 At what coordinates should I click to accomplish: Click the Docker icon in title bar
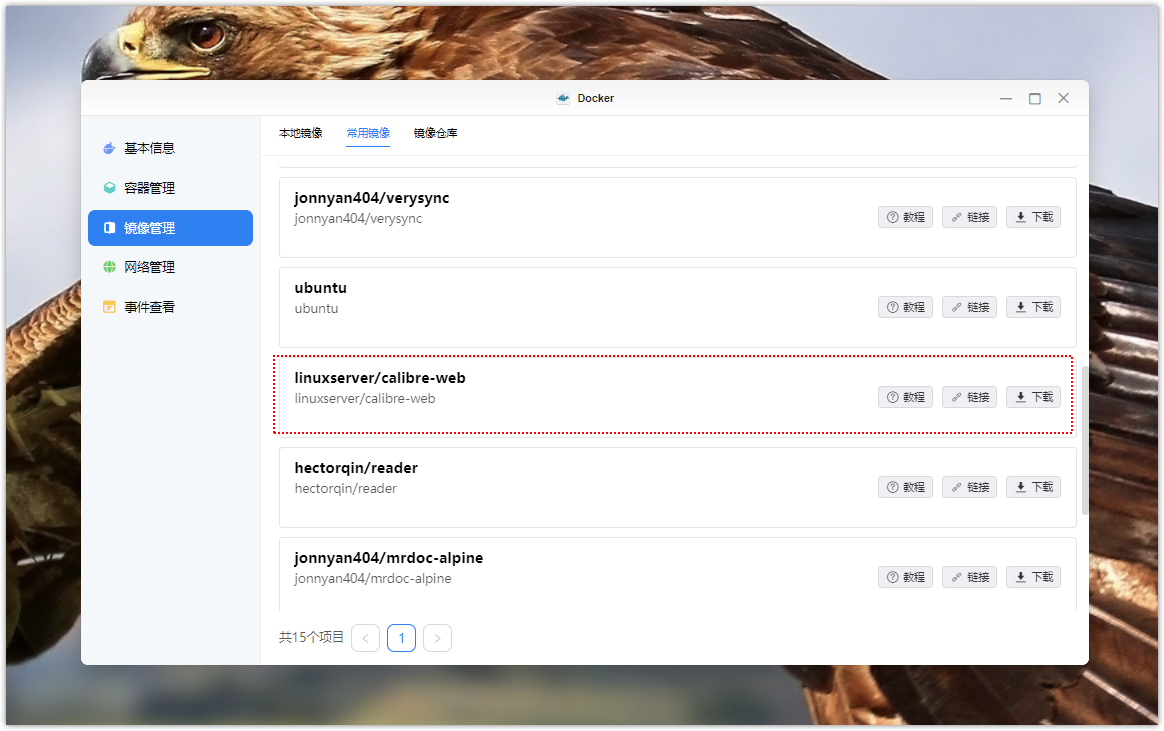tap(563, 98)
